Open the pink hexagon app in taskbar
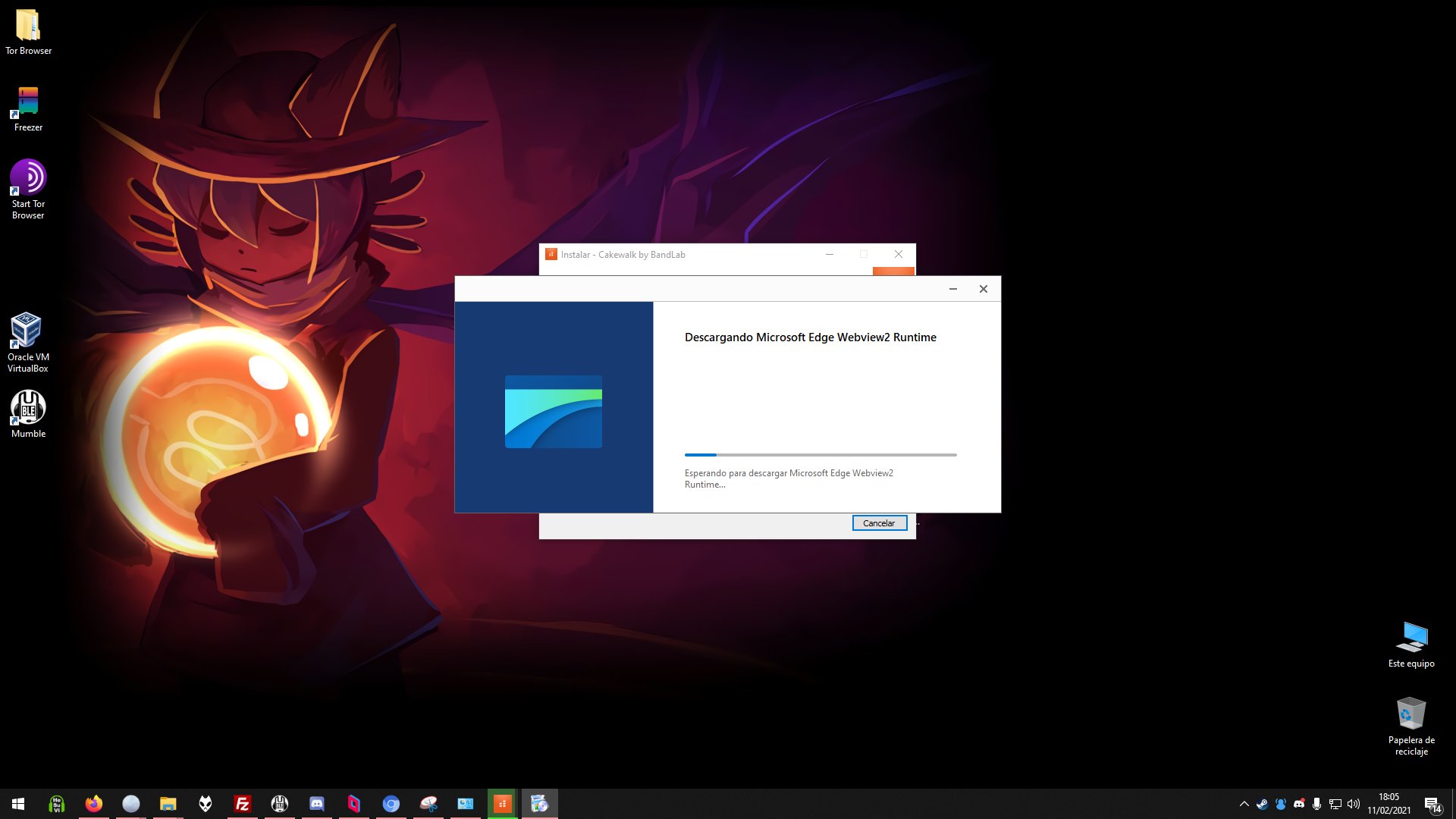Screen dimensions: 1456x819 (353, 804)
